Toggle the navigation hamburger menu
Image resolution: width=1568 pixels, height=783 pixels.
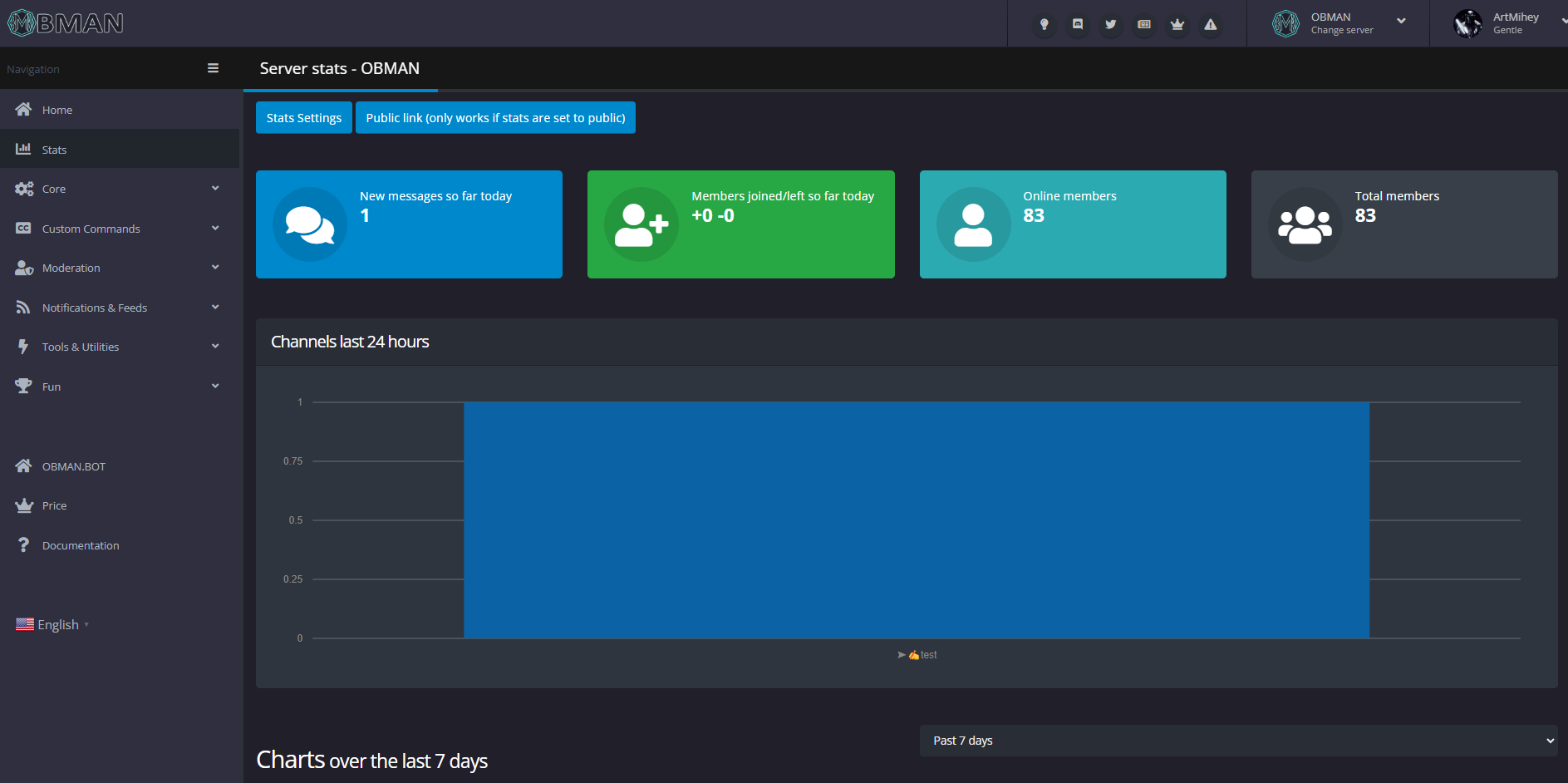pos(213,68)
